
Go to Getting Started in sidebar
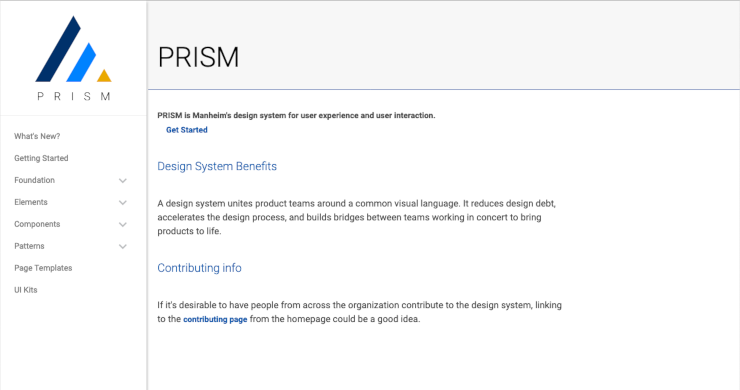pos(41,158)
